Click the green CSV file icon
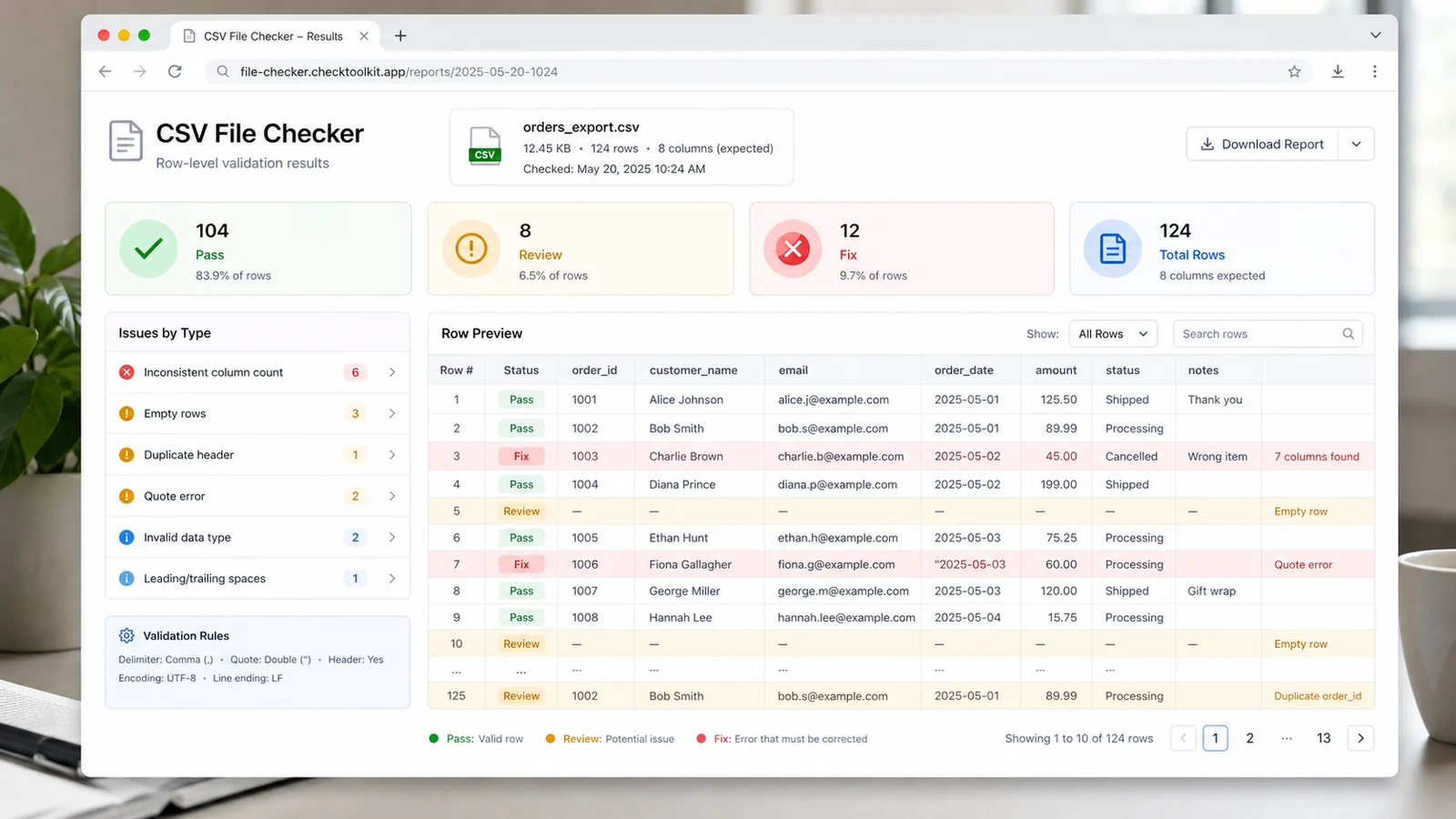Image resolution: width=1456 pixels, height=819 pixels. pos(485,146)
